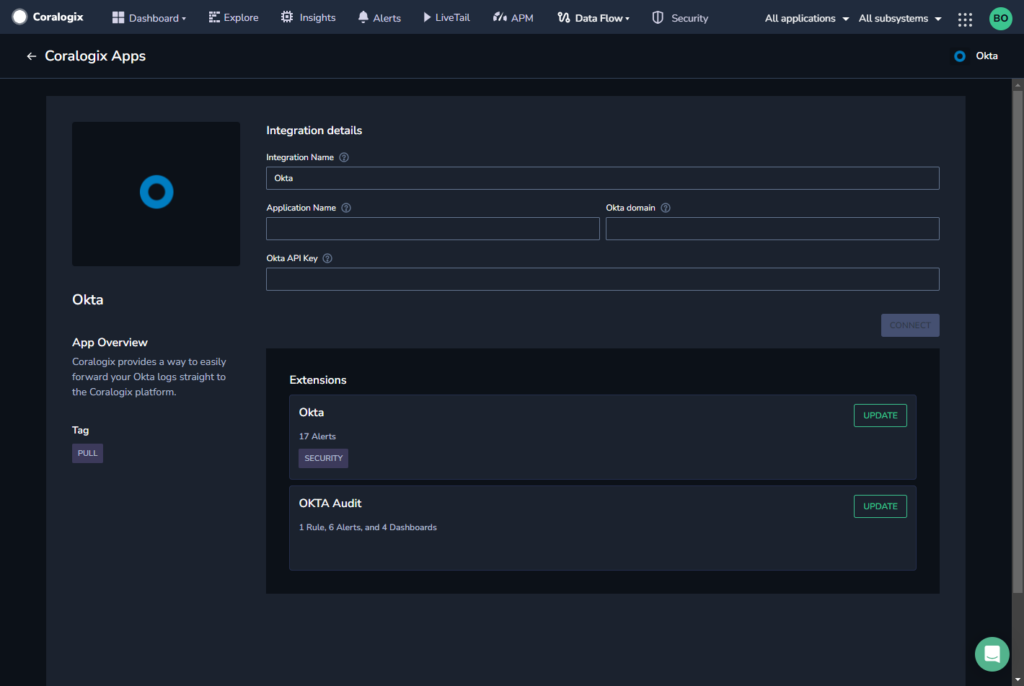
Task: Show help for Integration Name
Action: [344, 157]
